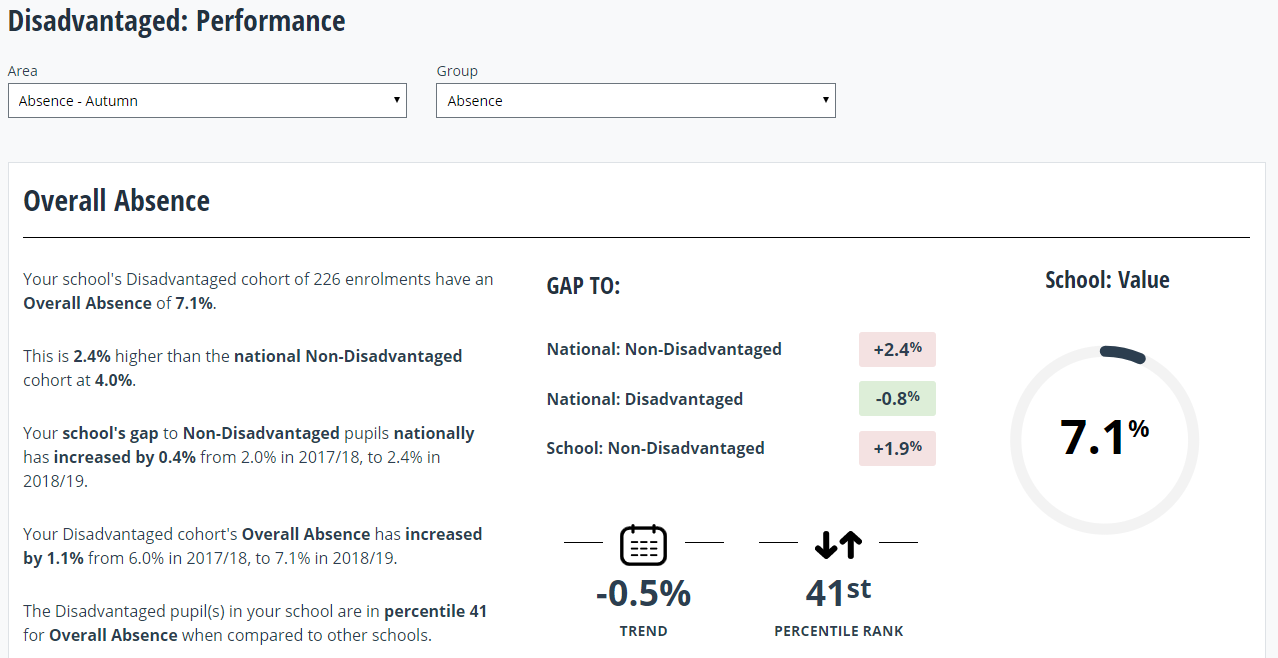Click the School: Value heading
Image resolution: width=1278 pixels, height=658 pixels.
pyautogui.click(x=1107, y=280)
